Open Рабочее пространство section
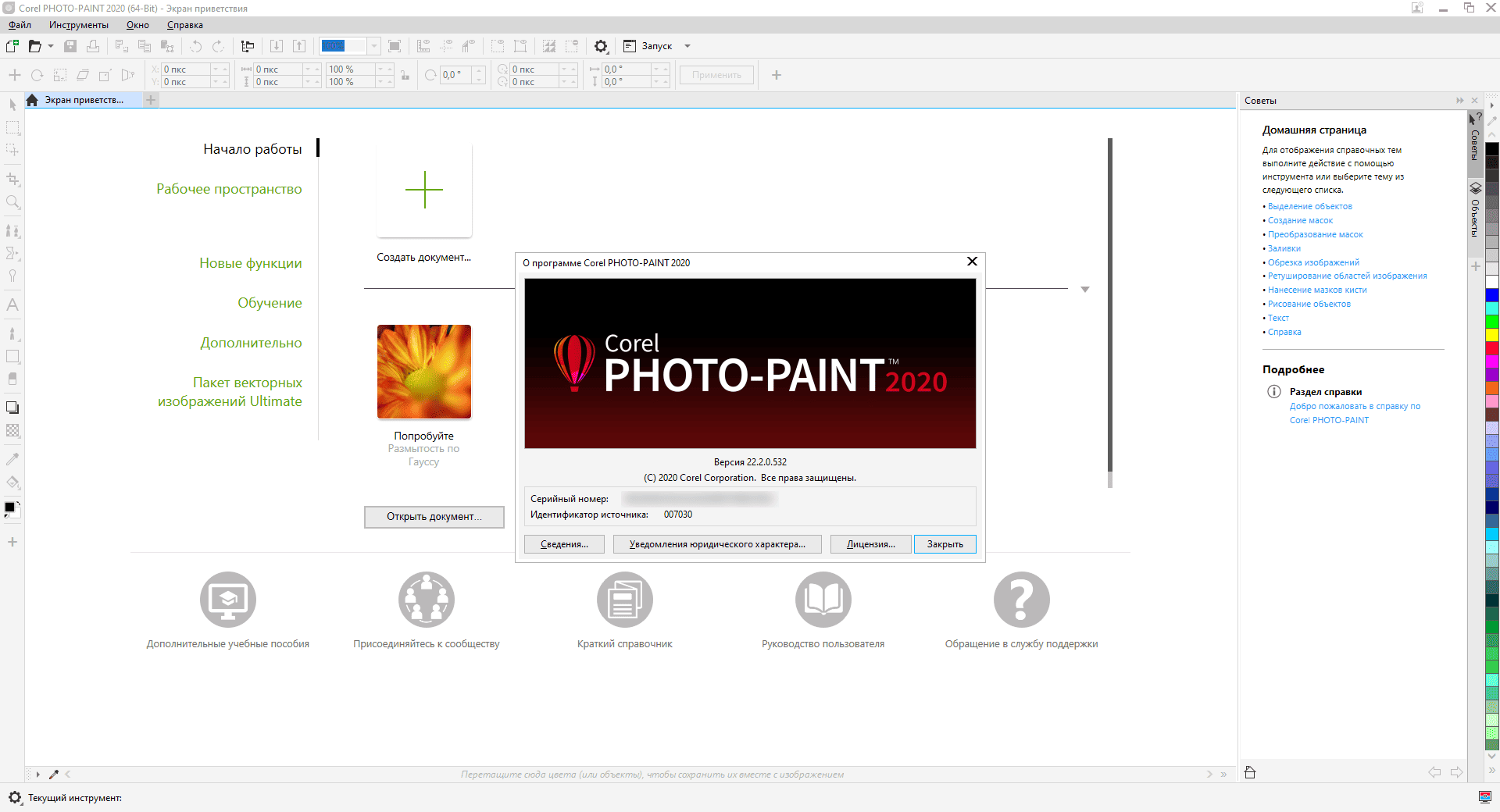1500x812 pixels. click(229, 189)
